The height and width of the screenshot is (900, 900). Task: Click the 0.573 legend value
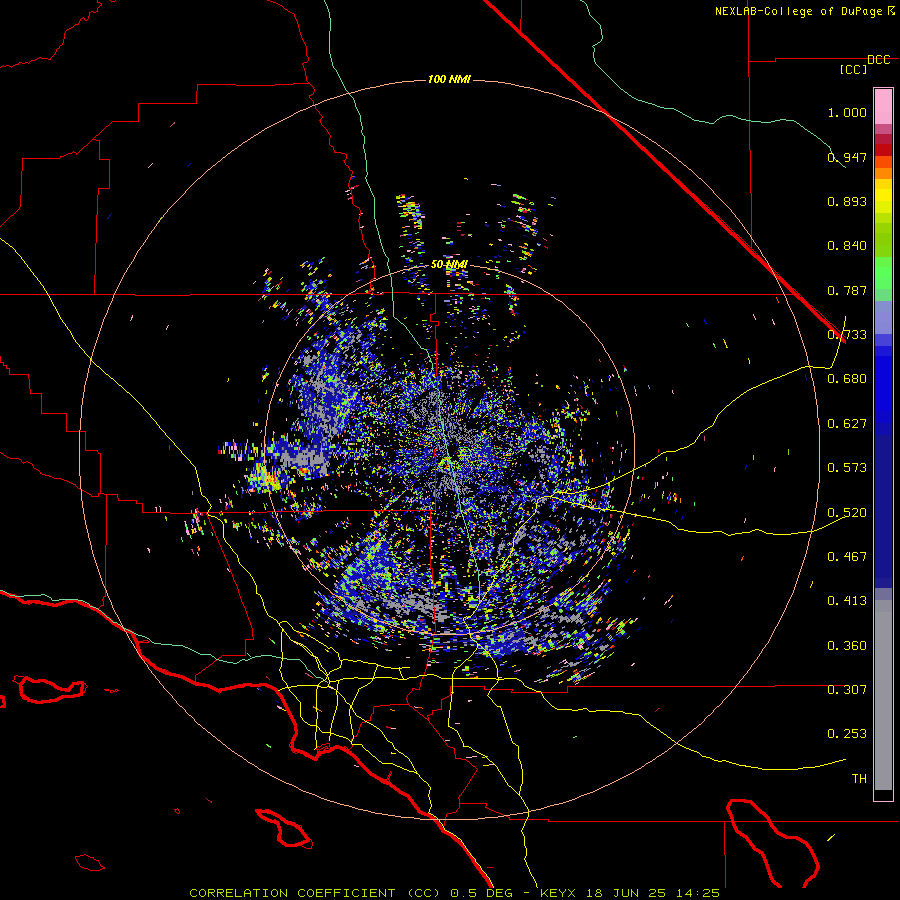[x=847, y=468]
